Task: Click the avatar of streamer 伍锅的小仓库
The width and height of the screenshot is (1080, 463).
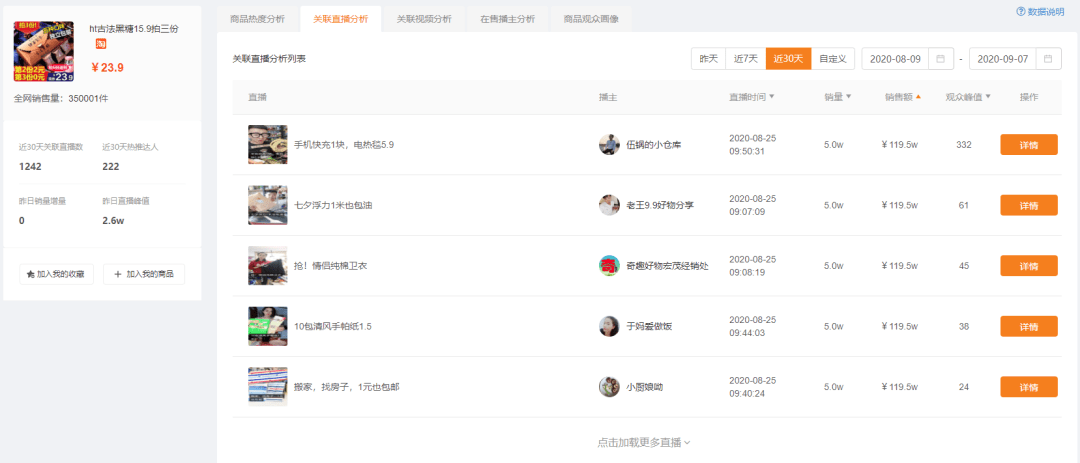Action: point(609,145)
